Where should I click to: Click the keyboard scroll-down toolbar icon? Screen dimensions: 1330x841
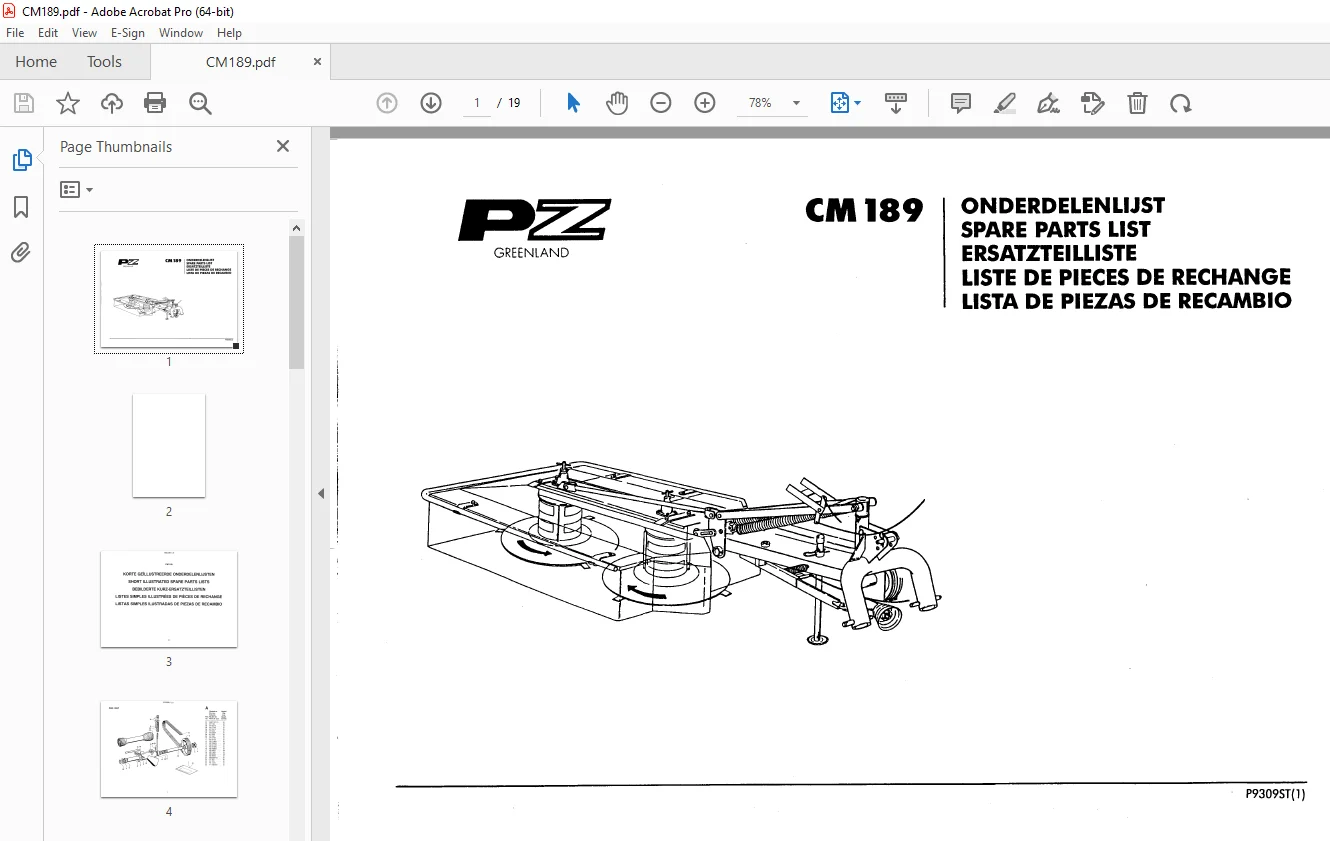896,103
